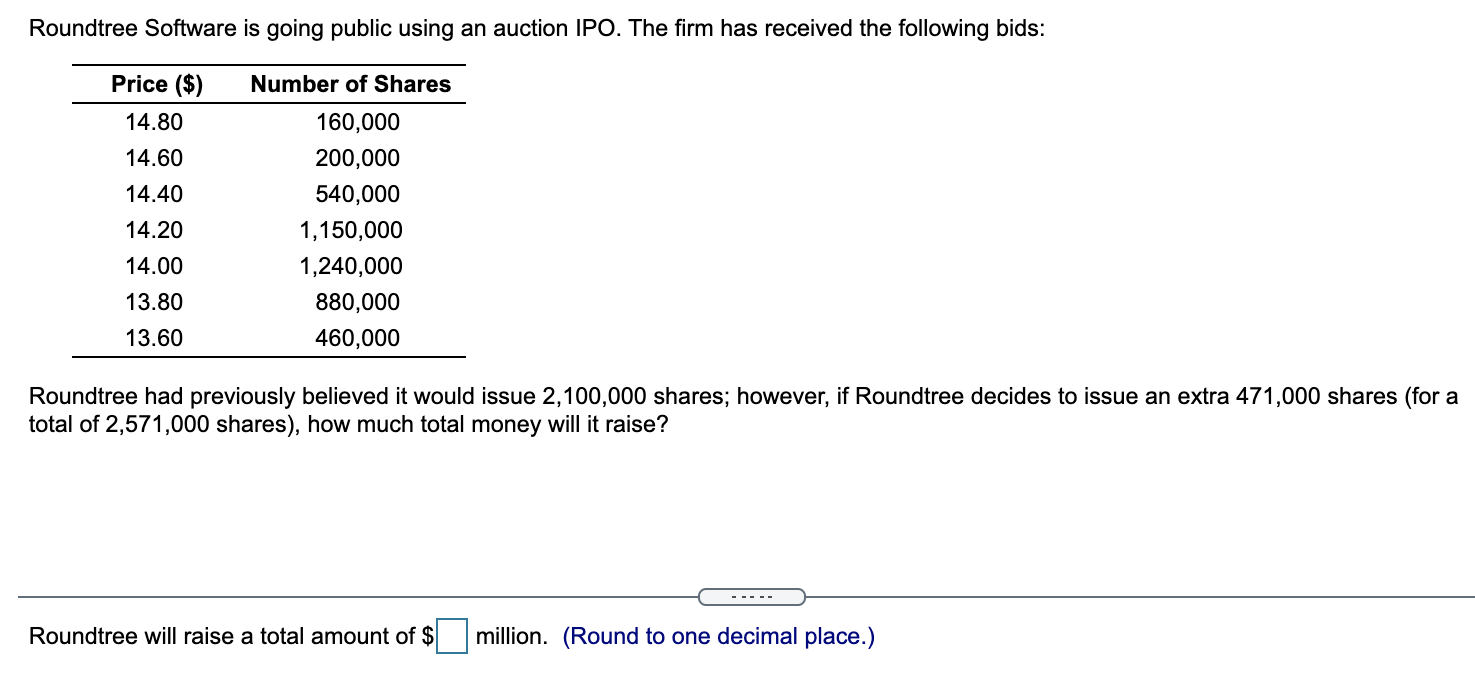The width and height of the screenshot is (1475, 680).
Task: Click the 13.80 price entry
Action: click(x=156, y=301)
